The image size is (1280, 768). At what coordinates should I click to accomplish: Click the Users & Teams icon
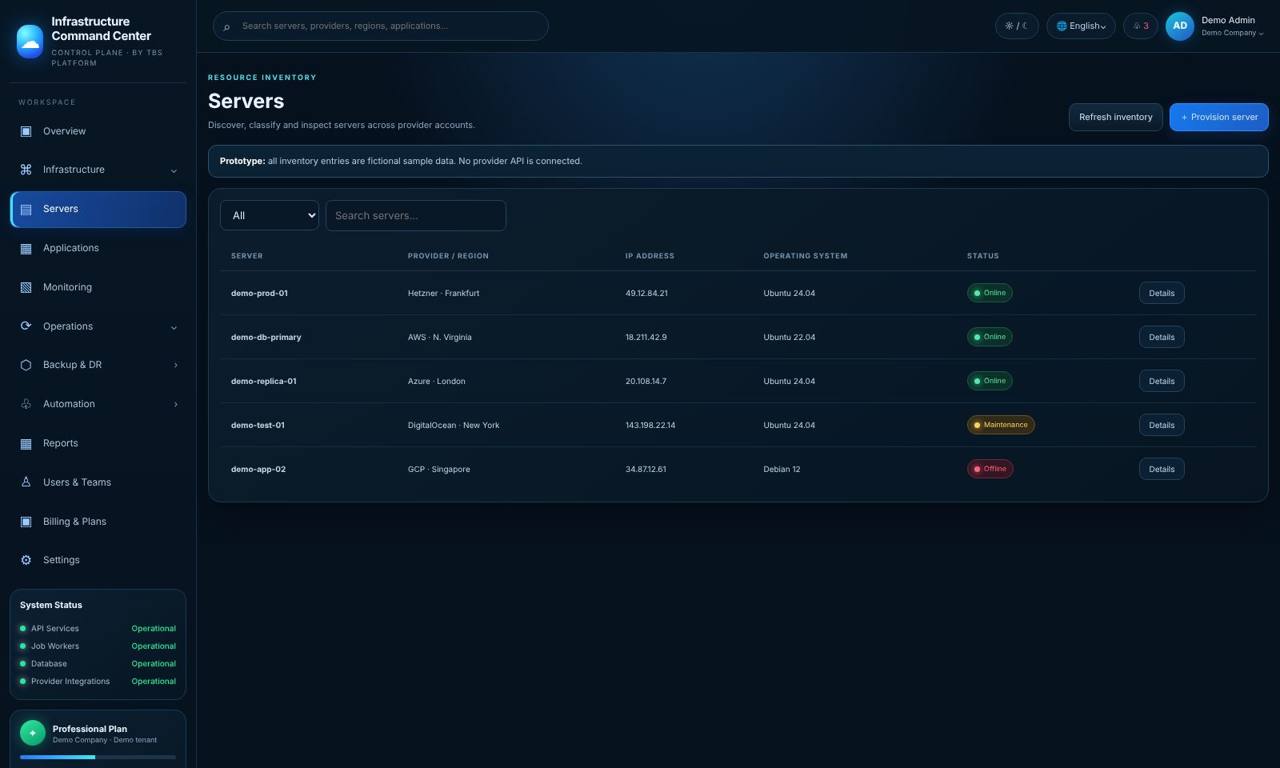coord(26,482)
